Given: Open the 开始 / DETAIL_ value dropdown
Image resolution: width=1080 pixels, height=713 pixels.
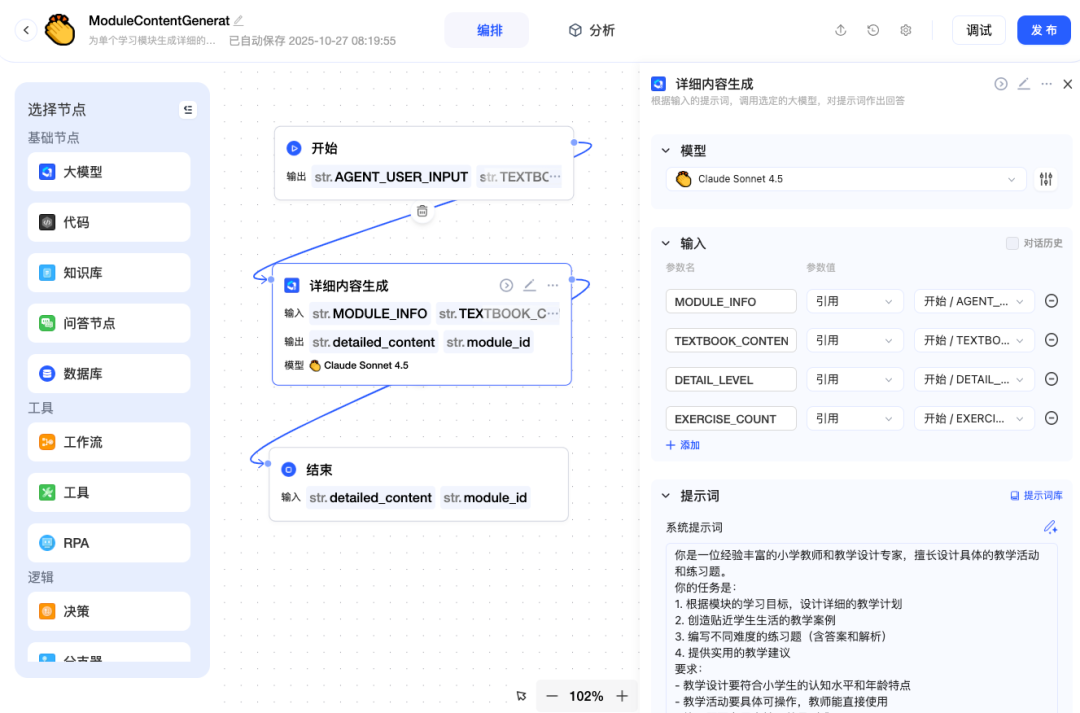Looking at the screenshot, I should click(974, 380).
